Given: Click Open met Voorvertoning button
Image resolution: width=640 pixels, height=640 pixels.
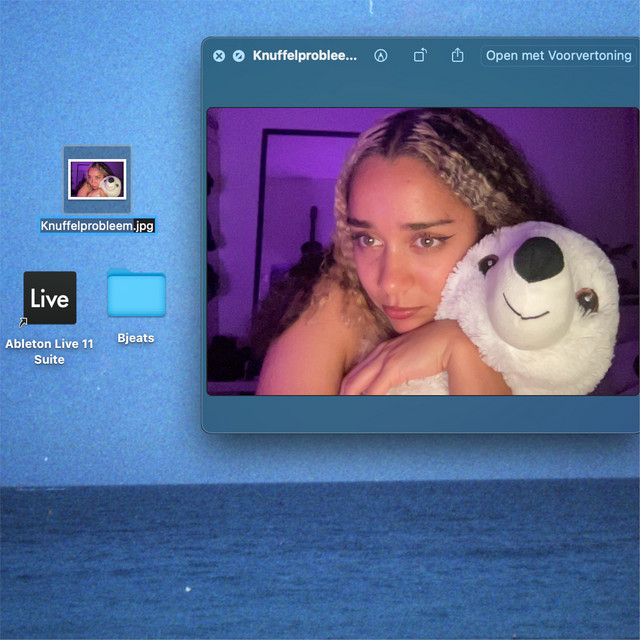Looking at the screenshot, I should (559, 56).
